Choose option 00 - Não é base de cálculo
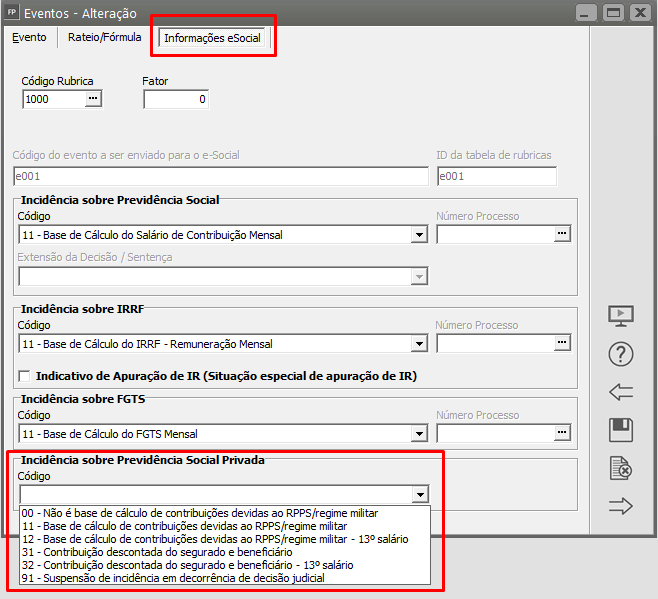Screen dimensions: 658x599 pyautogui.click(x=225, y=513)
